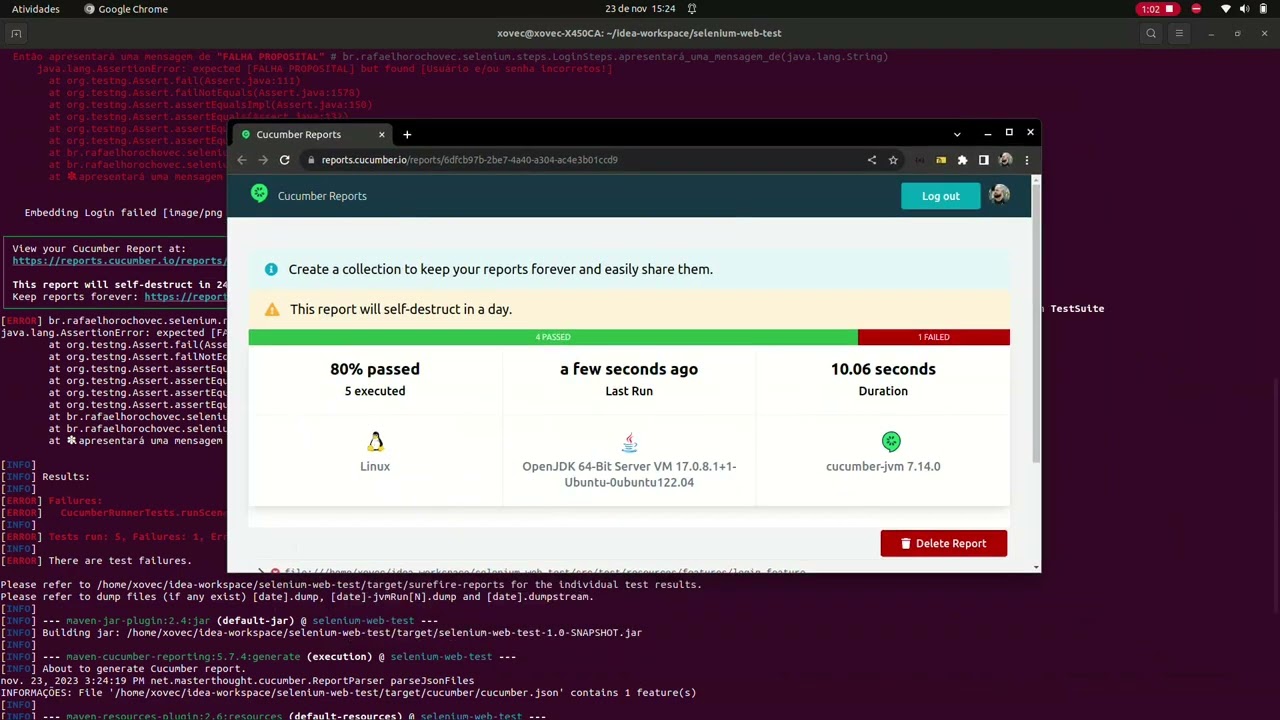
Task: Open Google Chrome app menu in top bar
Action: pos(126,9)
